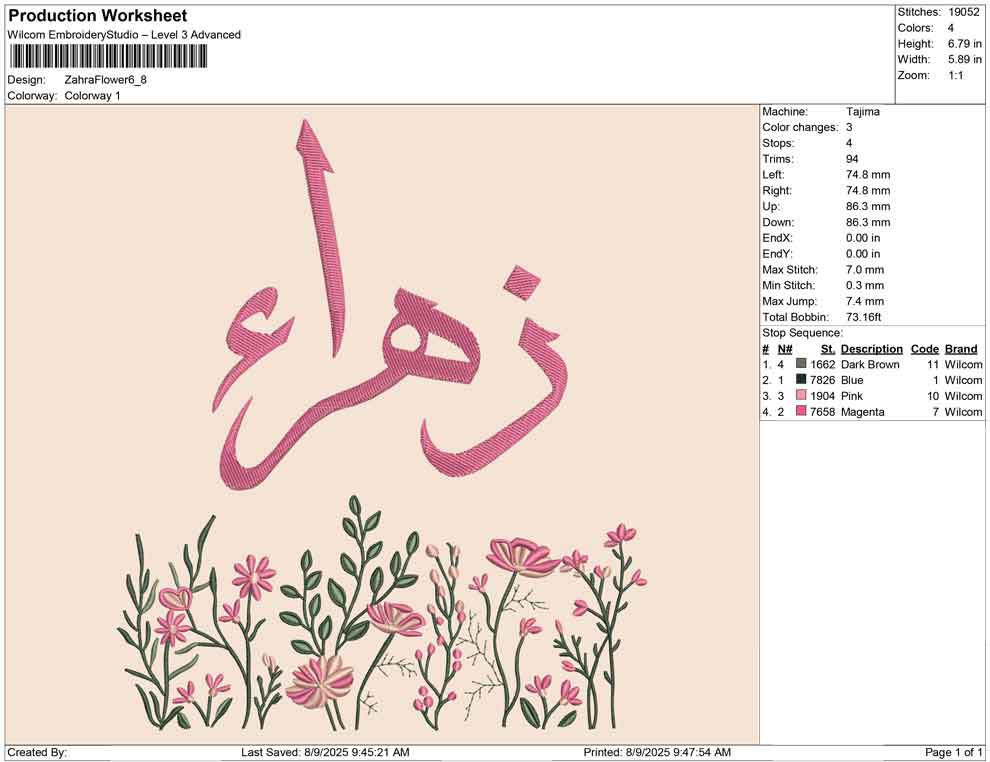Click the Dark Brown thread color swatch
The height and width of the screenshot is (762, 990).
pyautogui.click(x=801, y=364)
